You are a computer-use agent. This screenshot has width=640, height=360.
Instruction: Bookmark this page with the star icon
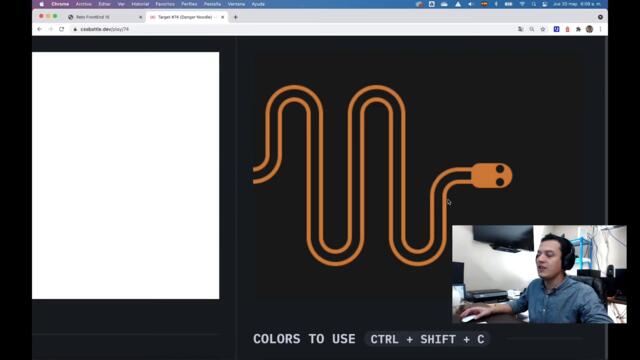pos(543,29)
